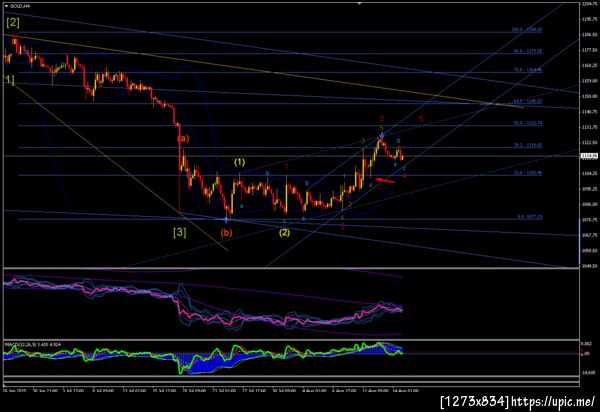Select the green [3] wave label
Screen dimensions: 600x412
179,232
